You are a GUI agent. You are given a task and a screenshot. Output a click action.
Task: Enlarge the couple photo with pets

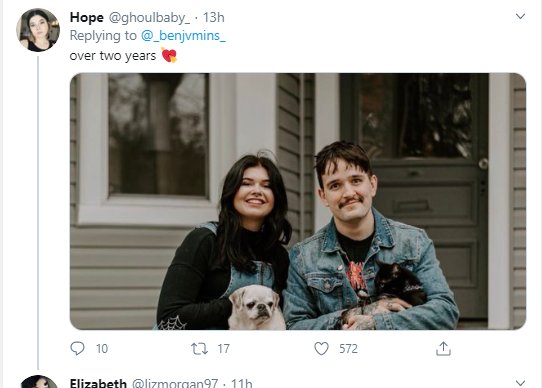coord(298,201)
